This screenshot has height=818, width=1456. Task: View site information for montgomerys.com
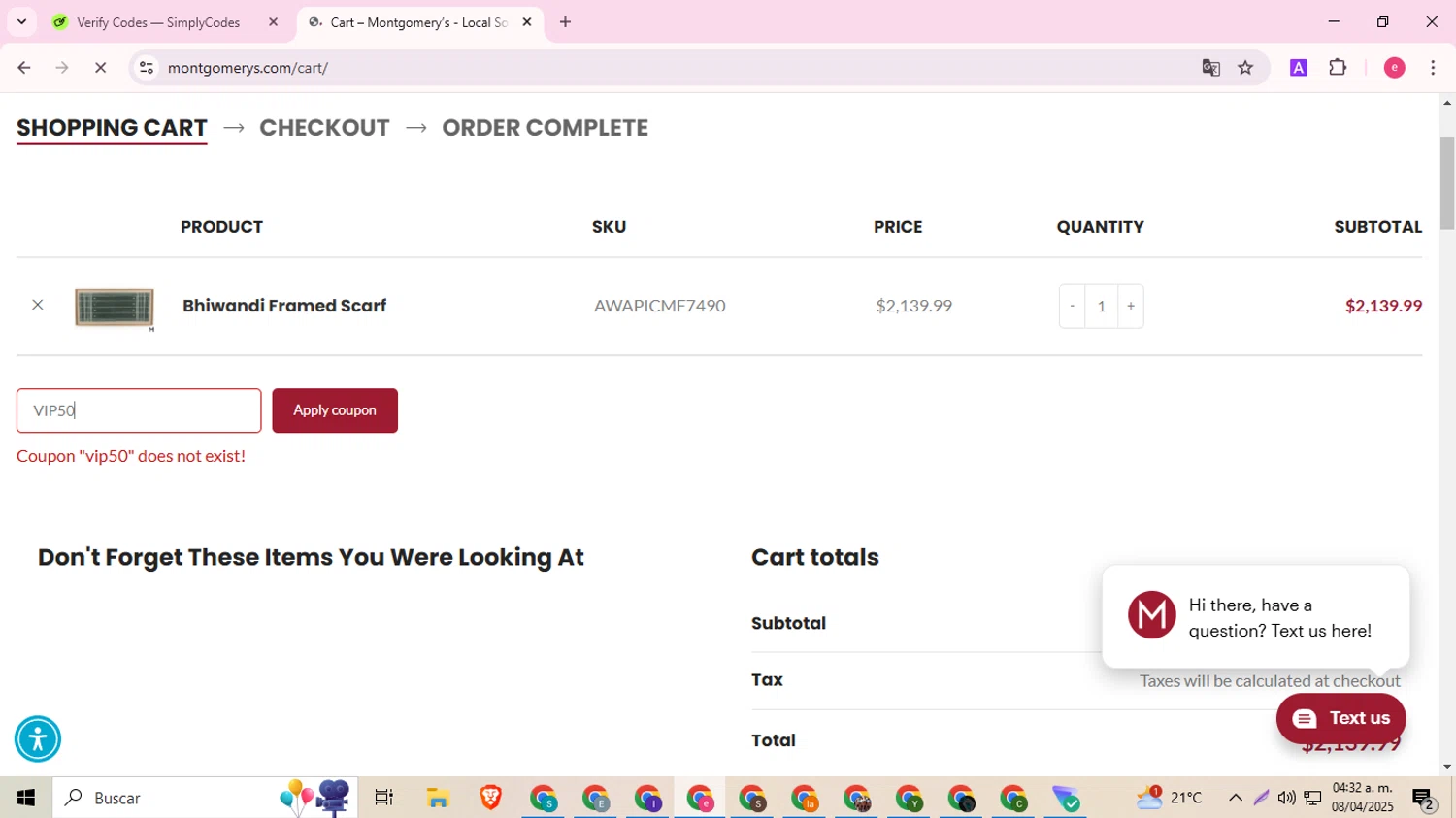[147, 68]
